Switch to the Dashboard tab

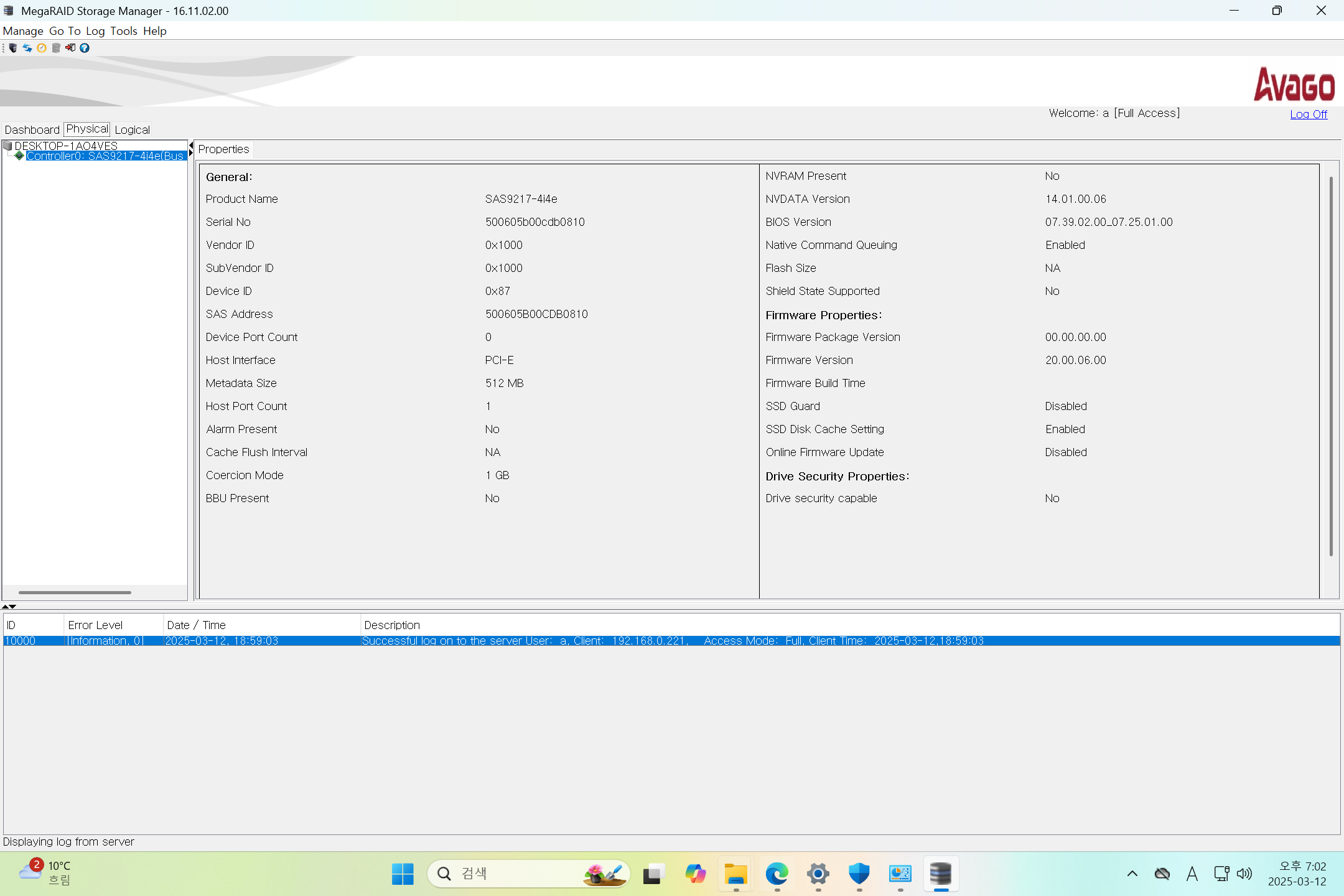coord(32,129)
